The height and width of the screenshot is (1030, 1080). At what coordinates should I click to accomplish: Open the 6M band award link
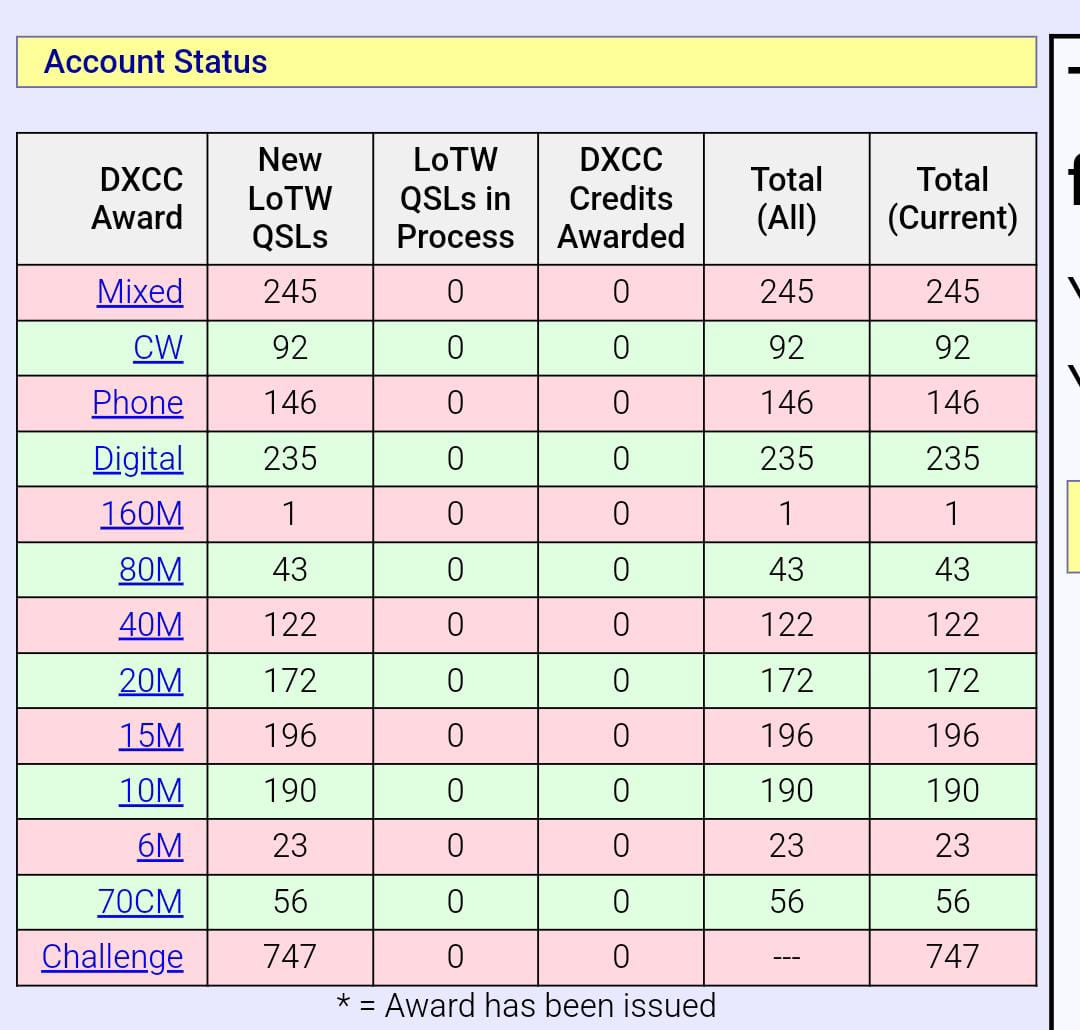pos(160,847)
